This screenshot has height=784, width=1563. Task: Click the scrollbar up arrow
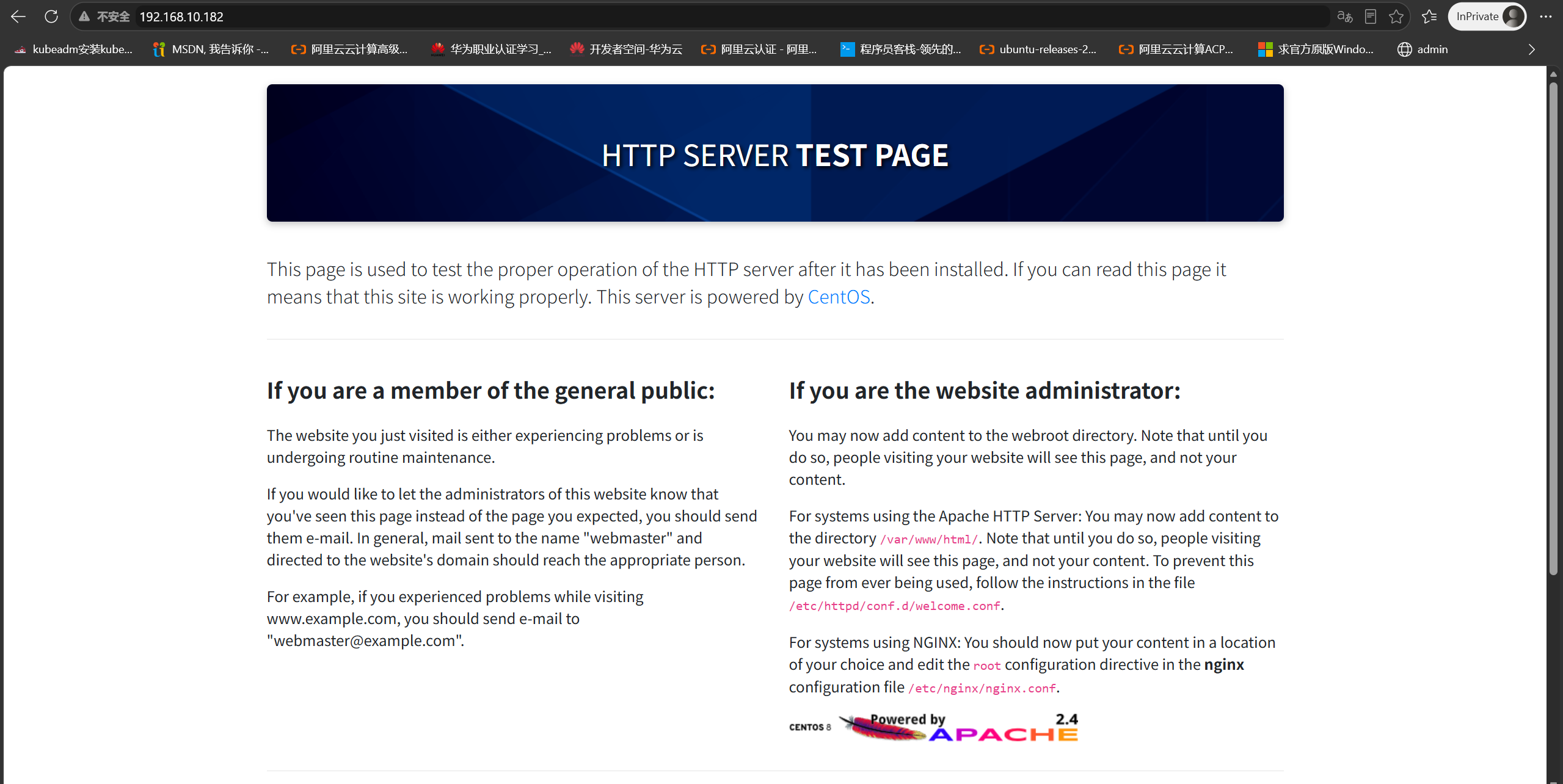1554,74
